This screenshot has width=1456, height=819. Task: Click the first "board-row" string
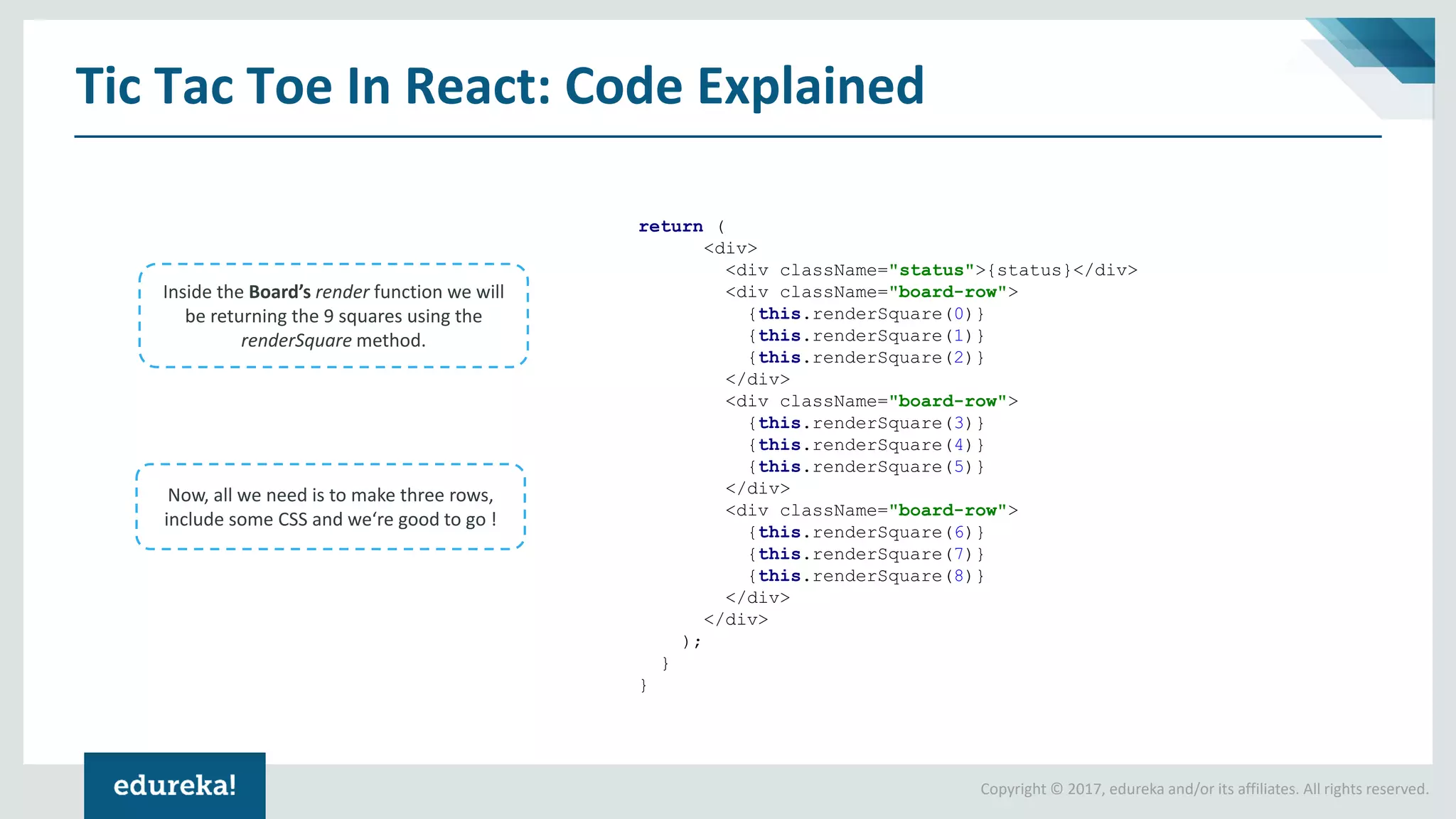948,292
